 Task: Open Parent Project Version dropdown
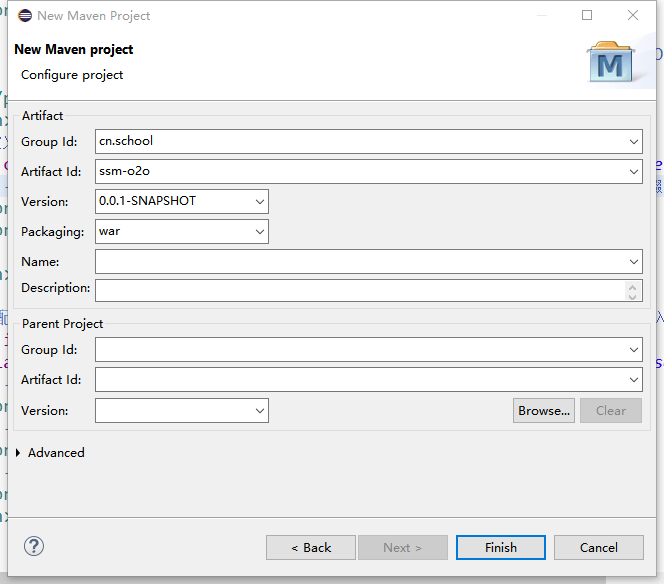pyautogui.click(x=260, y=411)
